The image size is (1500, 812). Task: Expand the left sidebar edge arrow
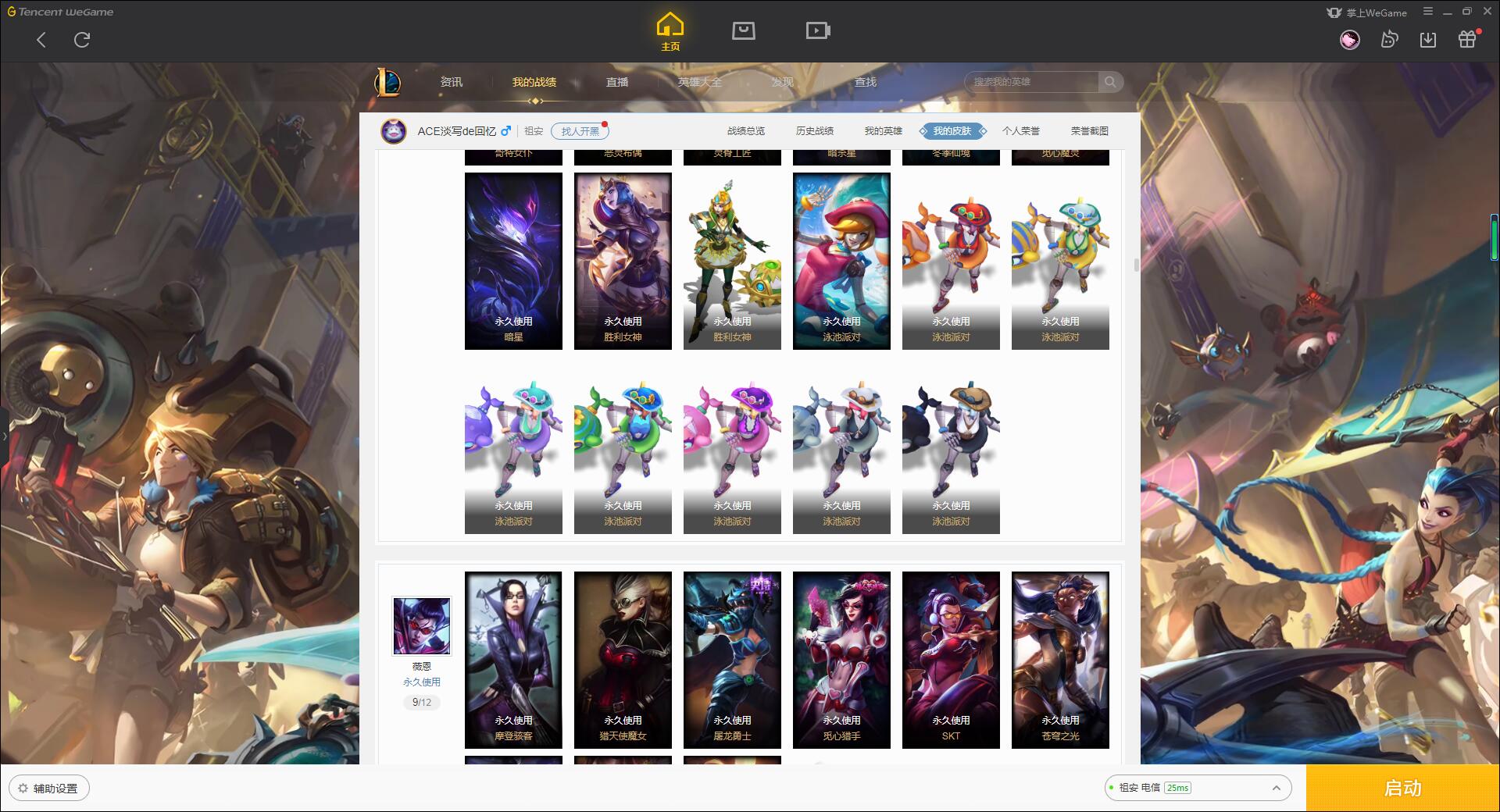point(4,436)
